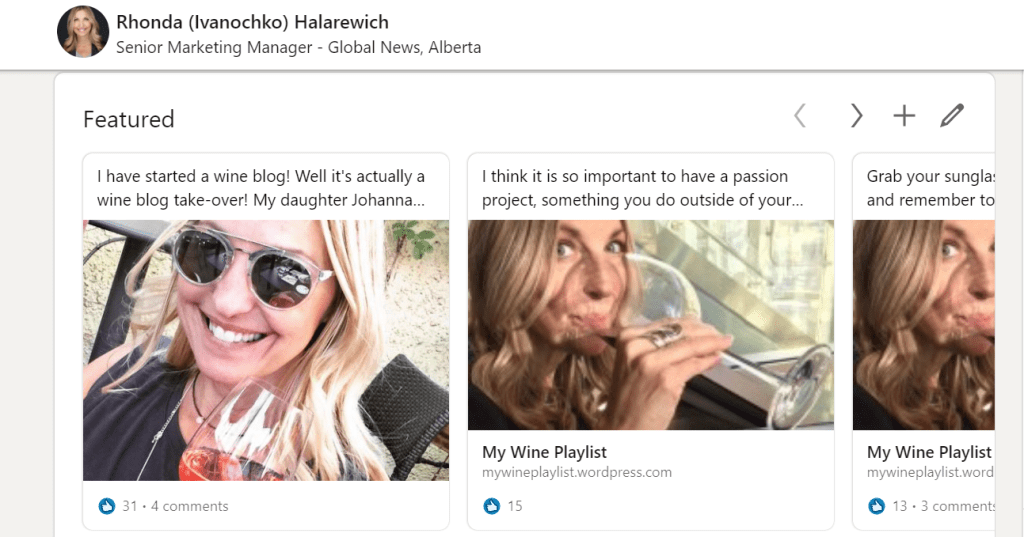Click the pencil icon to edit Featured
1024x537 pixels.
tap(952, 117)
